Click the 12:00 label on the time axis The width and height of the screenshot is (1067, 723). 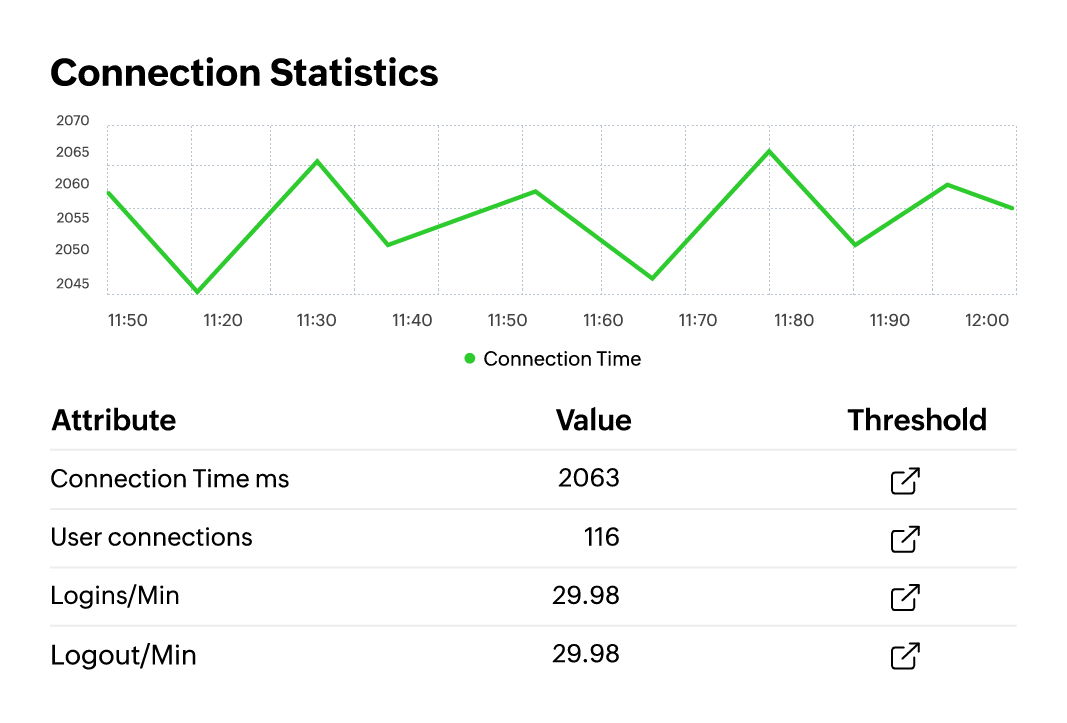(x=987, y=320)
